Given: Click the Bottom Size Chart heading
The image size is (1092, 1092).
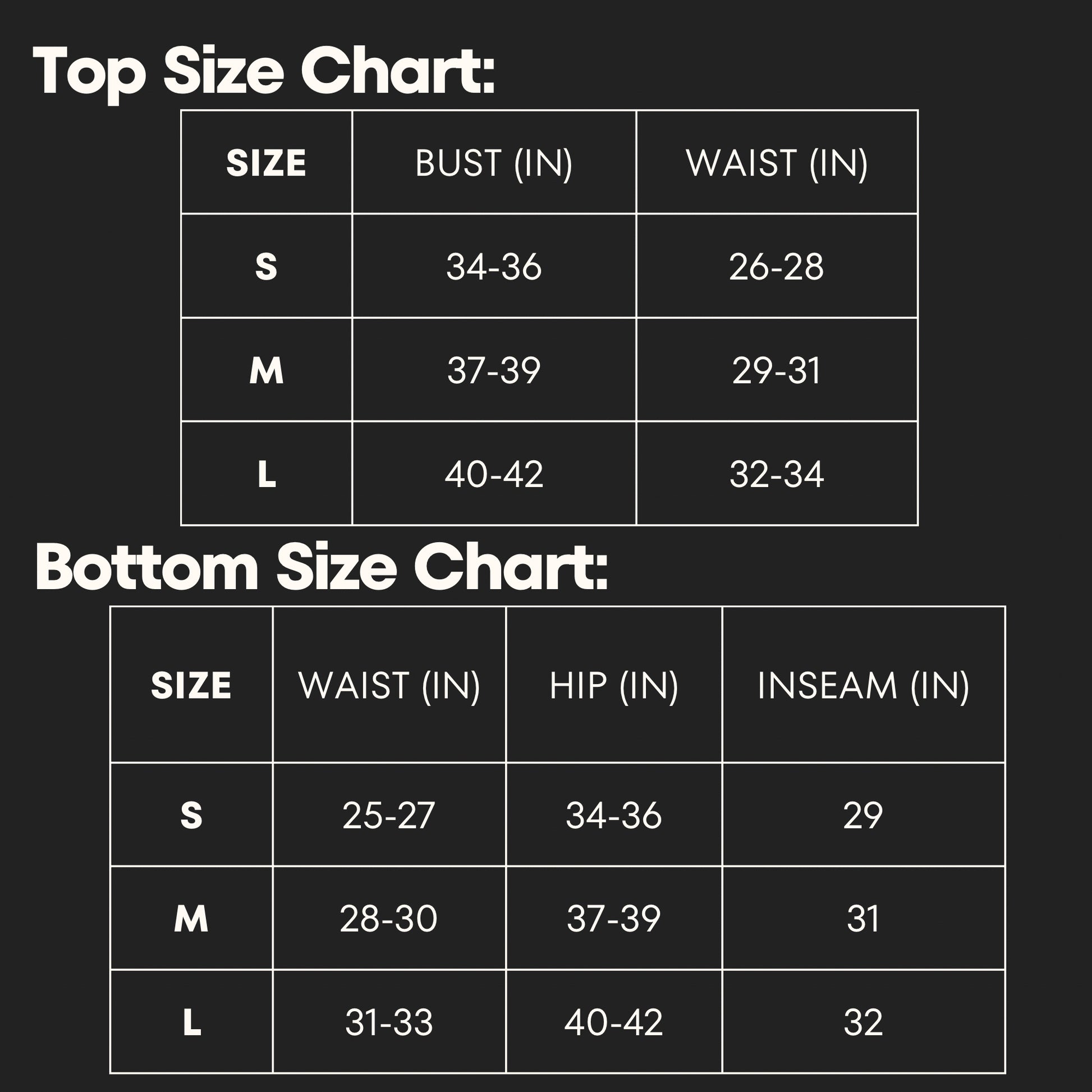Looking at the screenshot, I should (x=321, y=567).
